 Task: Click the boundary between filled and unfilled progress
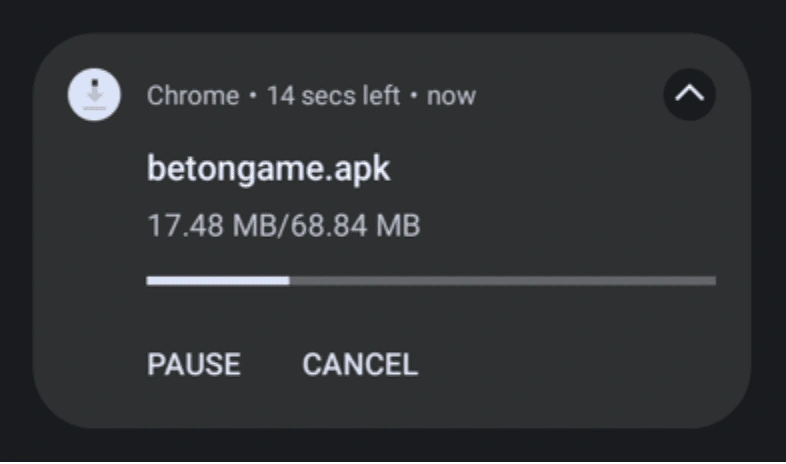coord(289,281)
